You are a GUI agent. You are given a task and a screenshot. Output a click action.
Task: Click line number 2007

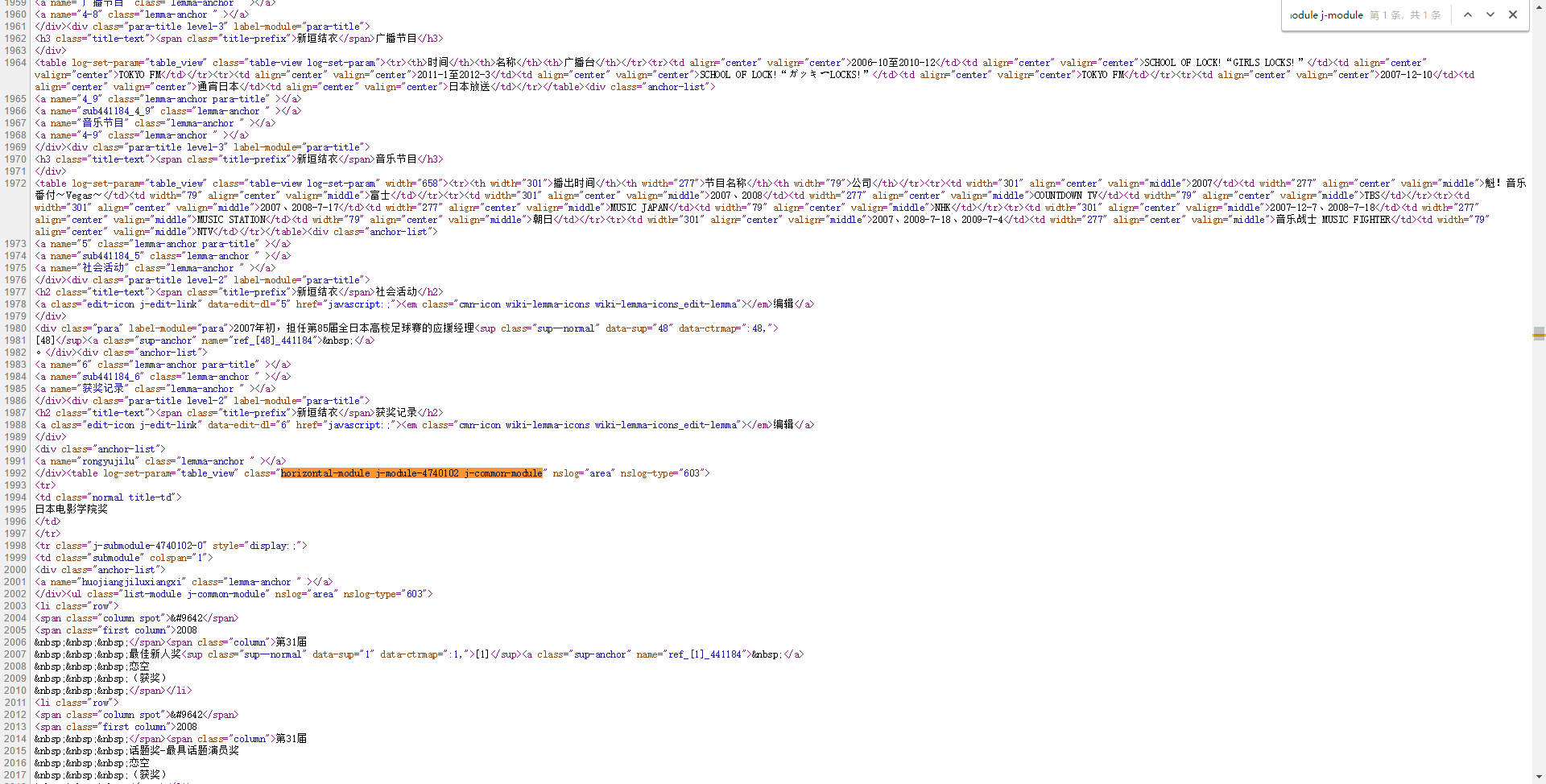coord(15,654)
